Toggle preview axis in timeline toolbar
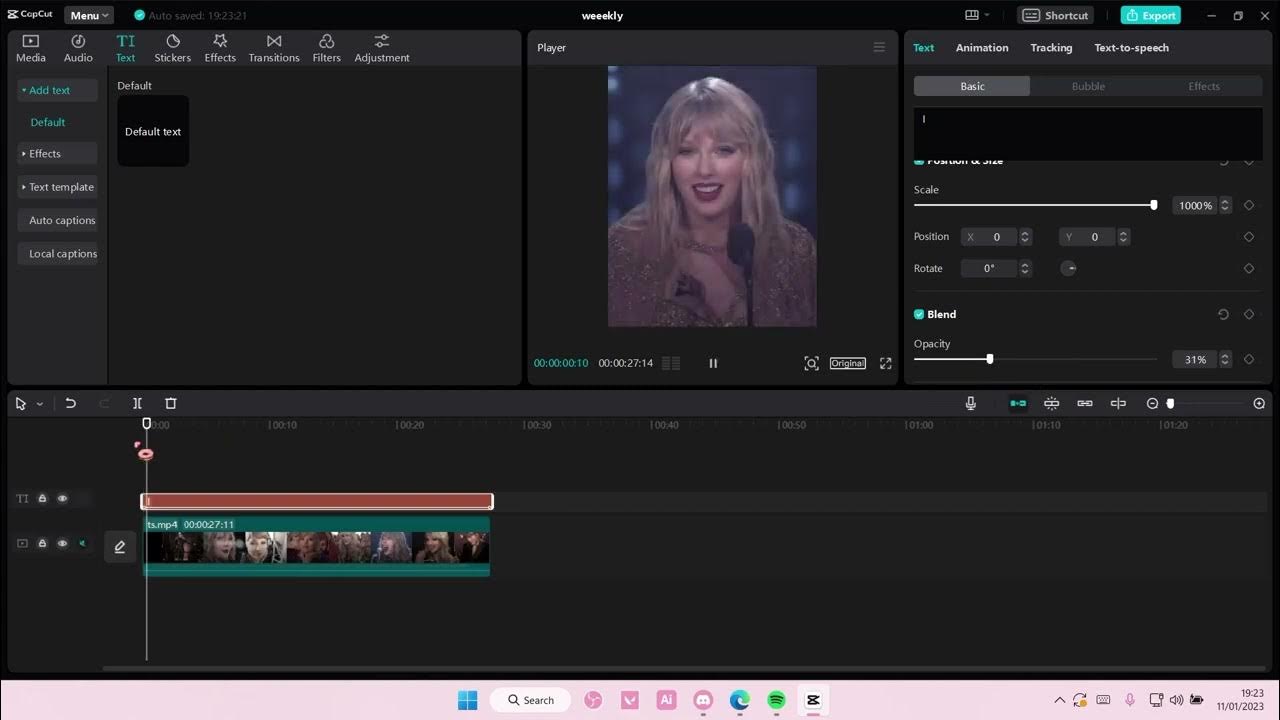The width and height of the screenshot is (1280, 720). click(1118, 403)
